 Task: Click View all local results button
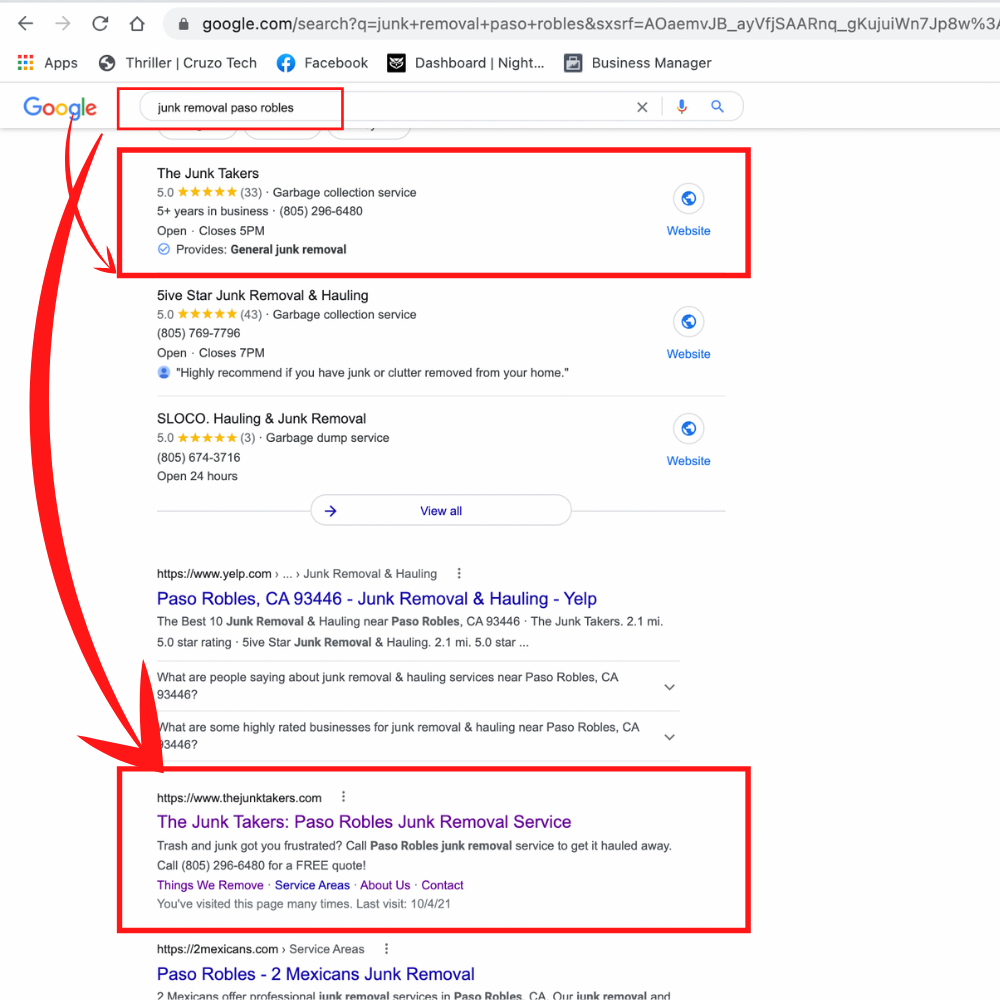(x=441, y=511)
